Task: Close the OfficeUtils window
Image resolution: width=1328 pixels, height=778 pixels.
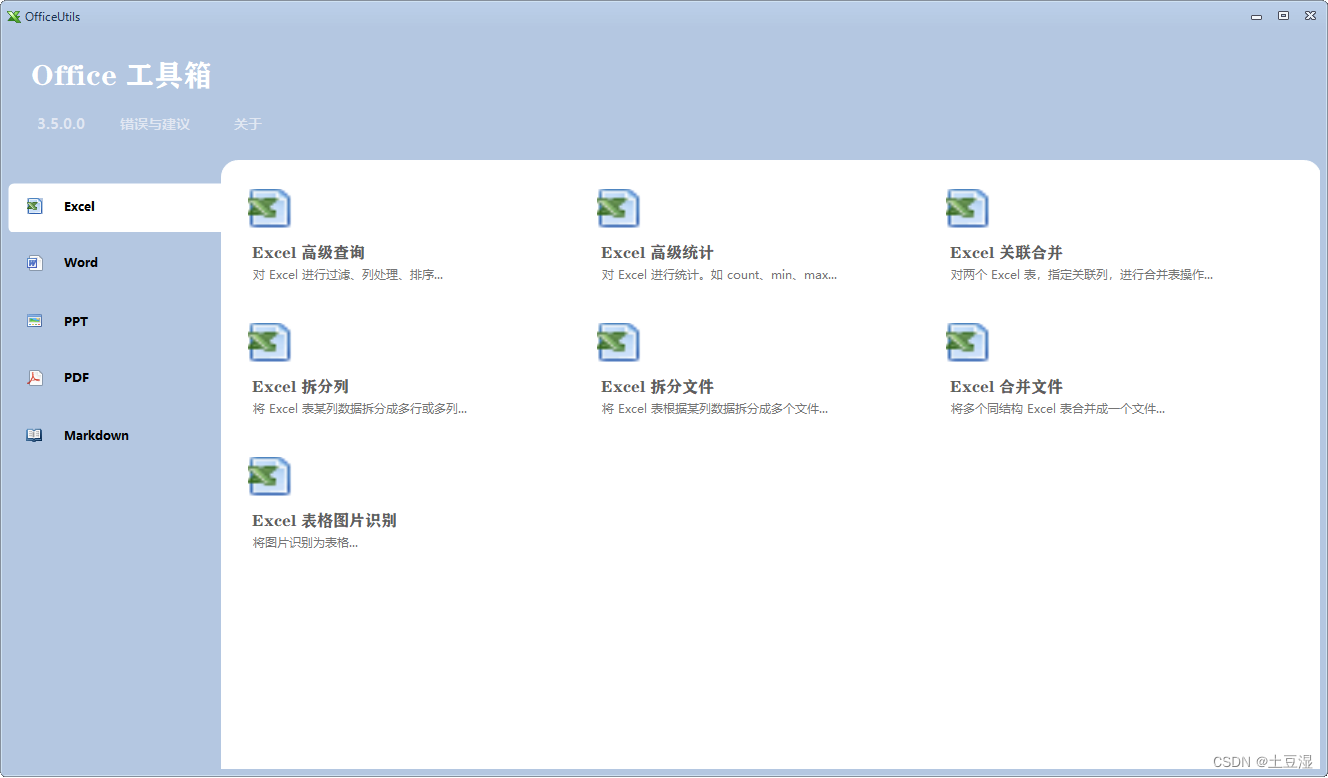Action: click(1309, 16)
